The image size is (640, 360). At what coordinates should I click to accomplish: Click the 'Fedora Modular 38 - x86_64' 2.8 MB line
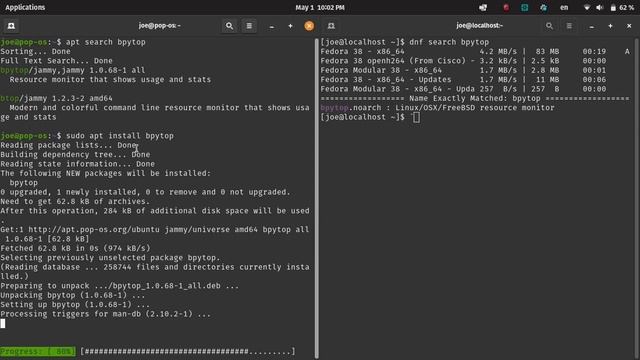463,70
